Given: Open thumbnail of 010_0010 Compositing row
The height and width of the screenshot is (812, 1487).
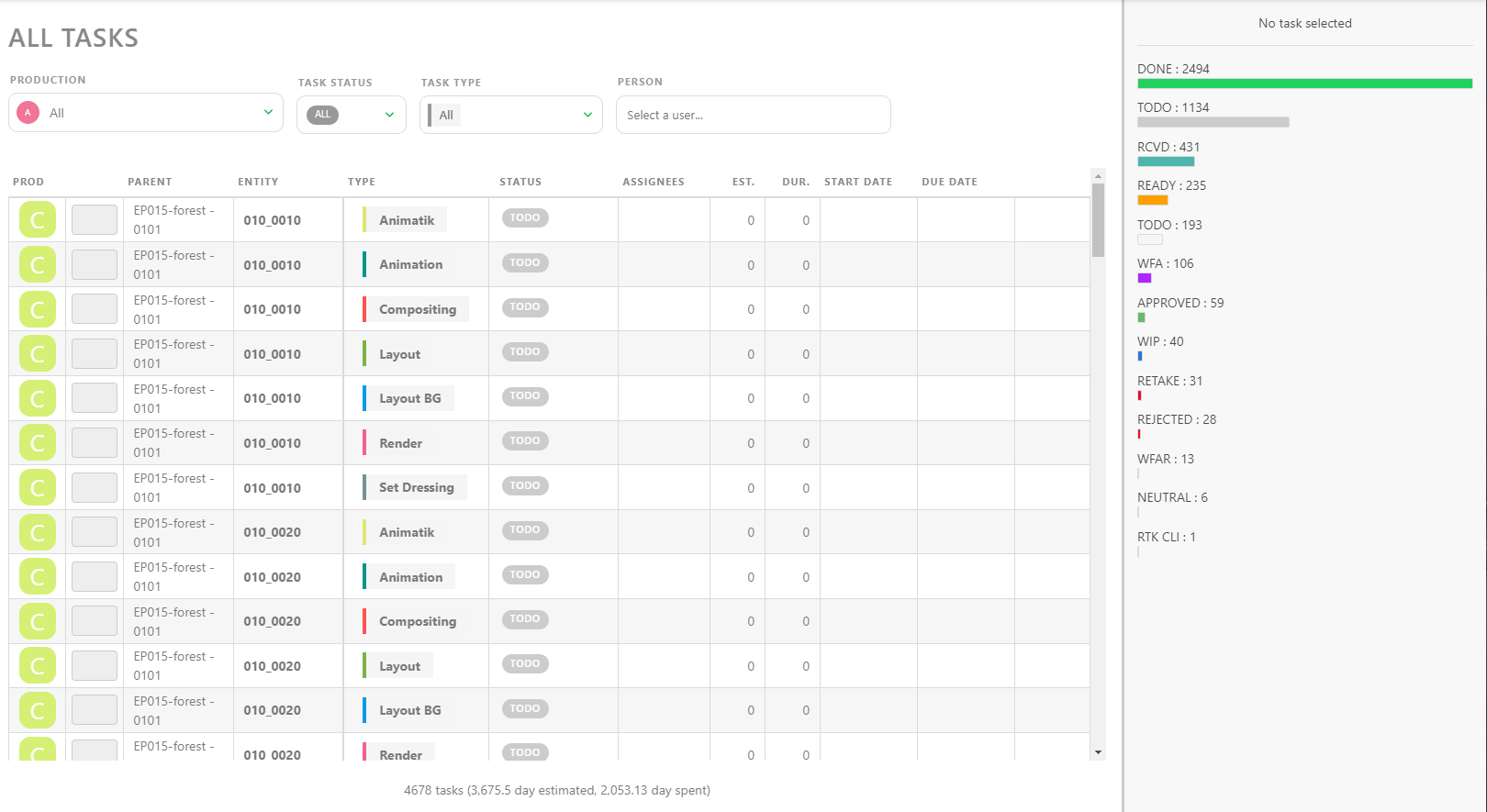Looking at the screenshot, I should (95, 309).
